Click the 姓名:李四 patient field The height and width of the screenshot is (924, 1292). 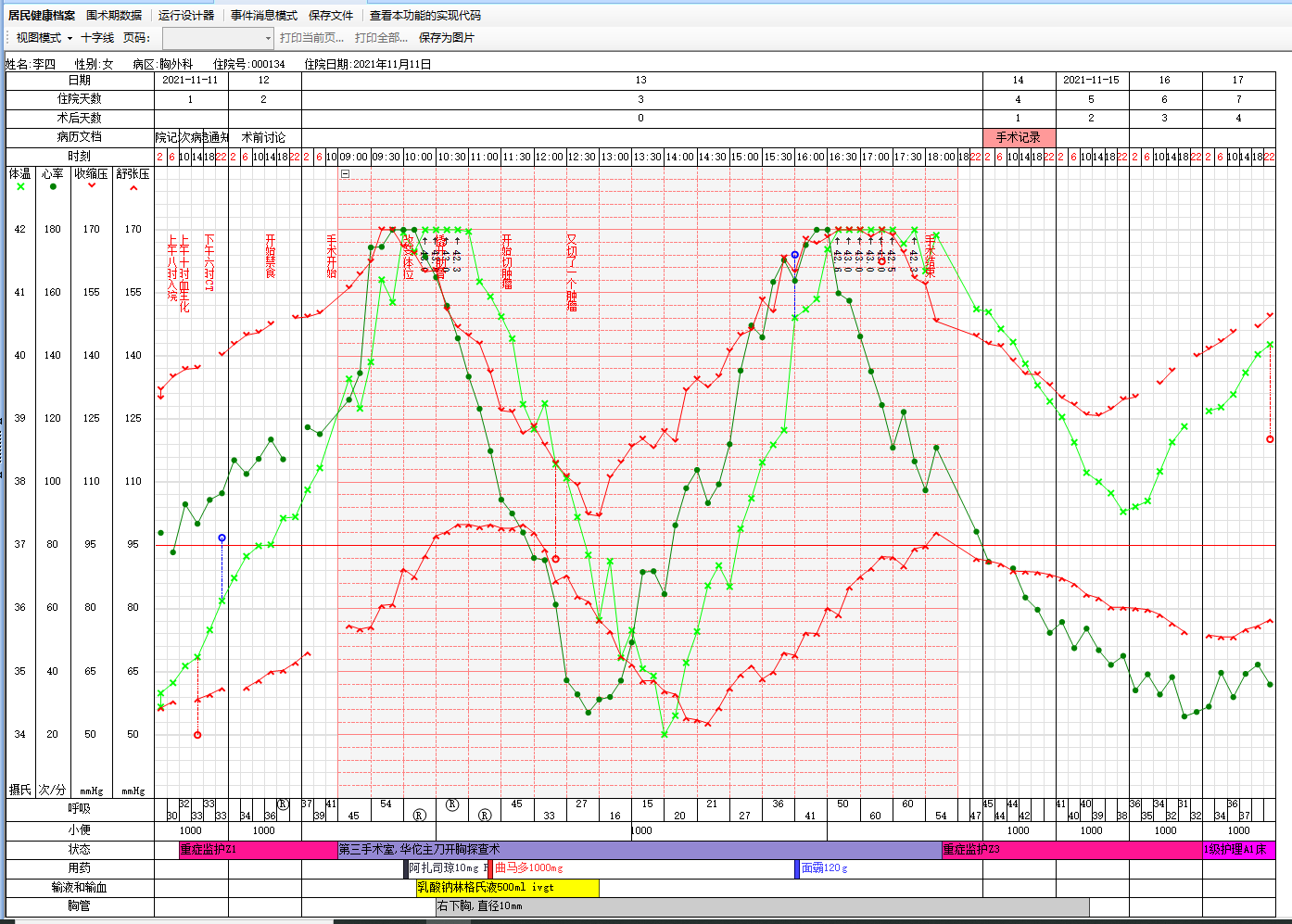click(x=31, y=64)
